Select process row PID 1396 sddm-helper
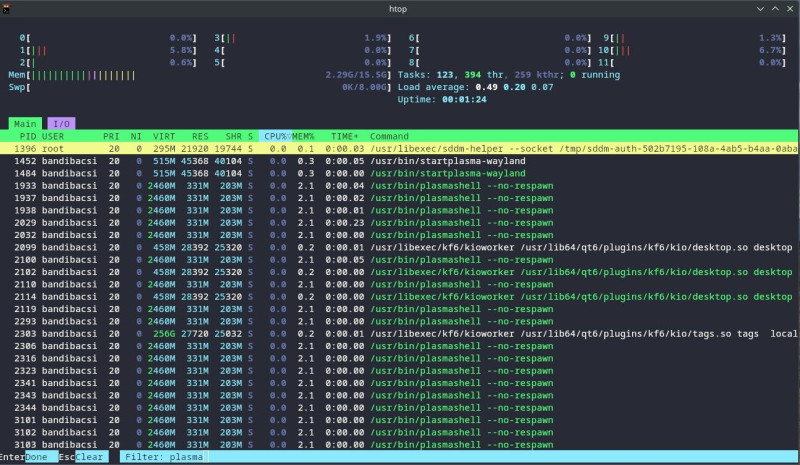 pyautogui.click(x=400, y=149)
